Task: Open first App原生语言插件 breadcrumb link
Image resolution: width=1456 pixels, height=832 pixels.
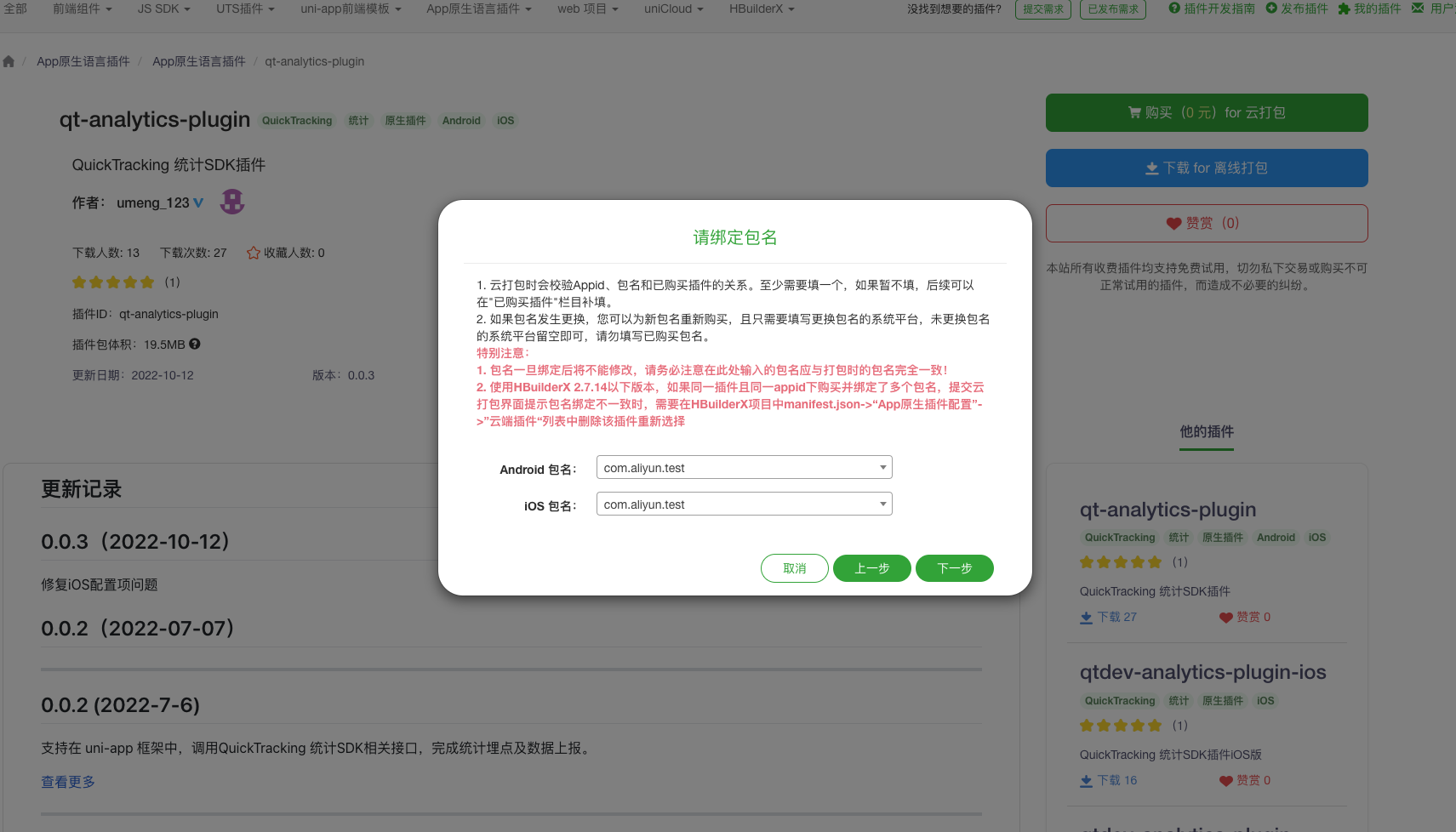Action: coord(83,61)
